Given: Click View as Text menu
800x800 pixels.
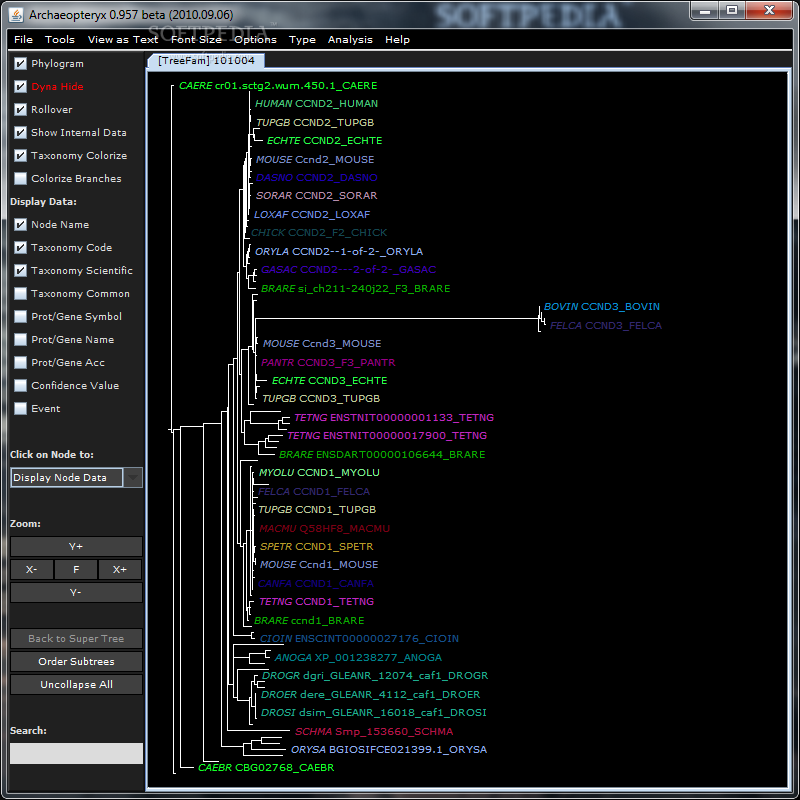Looking at the screenshot, I should coord(122,39).
